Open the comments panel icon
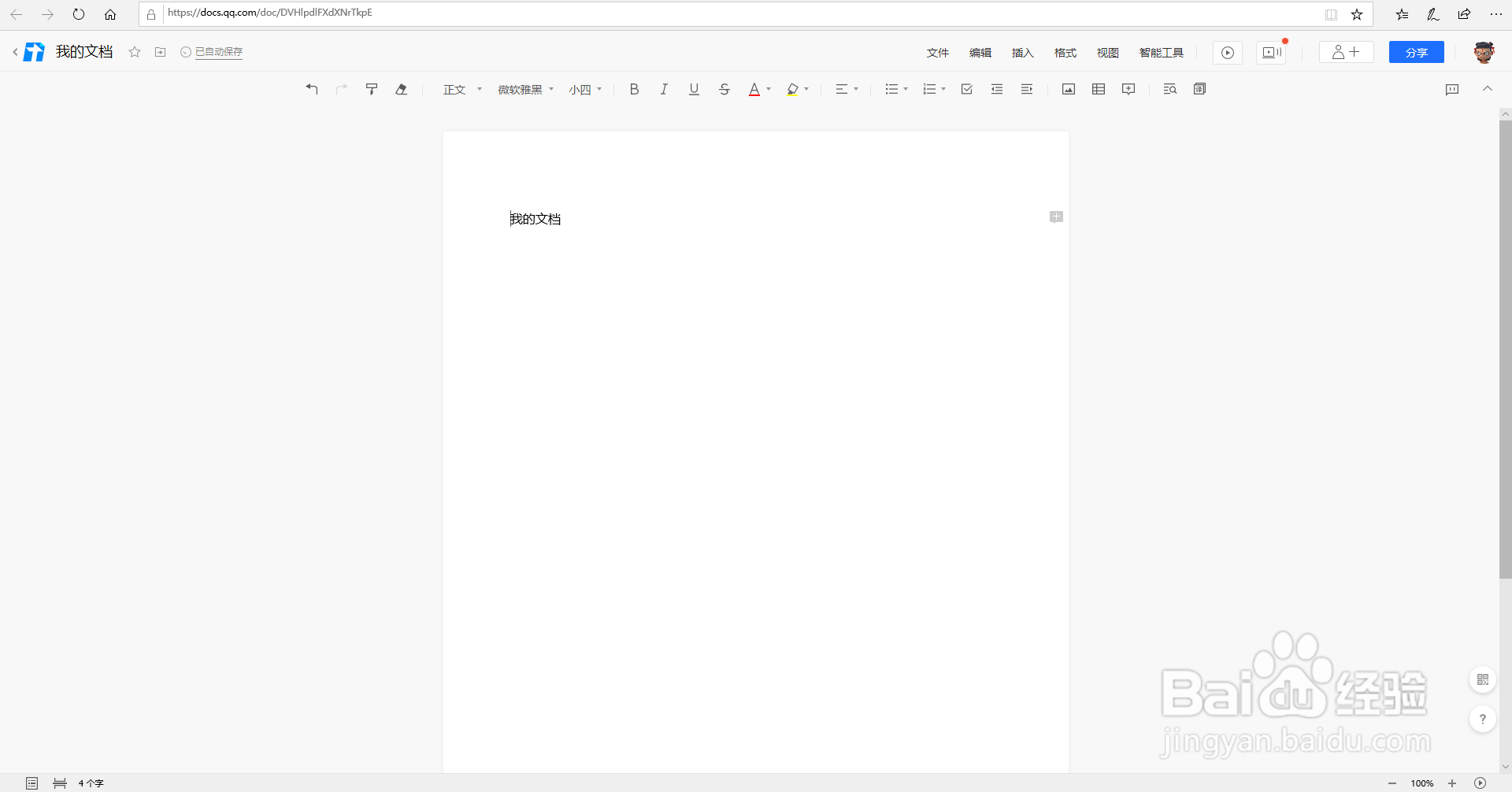Screen dimensions: 1512x792 (1452, 89)
